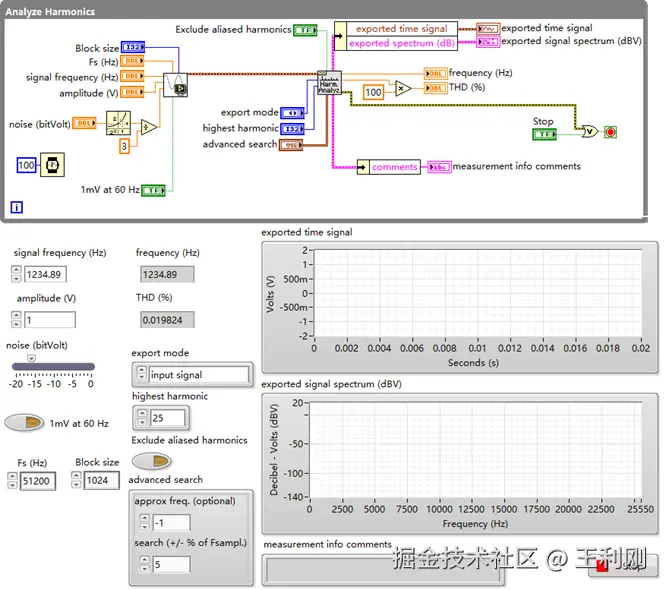Select the signal frequency (Hz) DBL terminal
Image resolution: width=666 pixels, height=590 pixels.
pos(132,76)
